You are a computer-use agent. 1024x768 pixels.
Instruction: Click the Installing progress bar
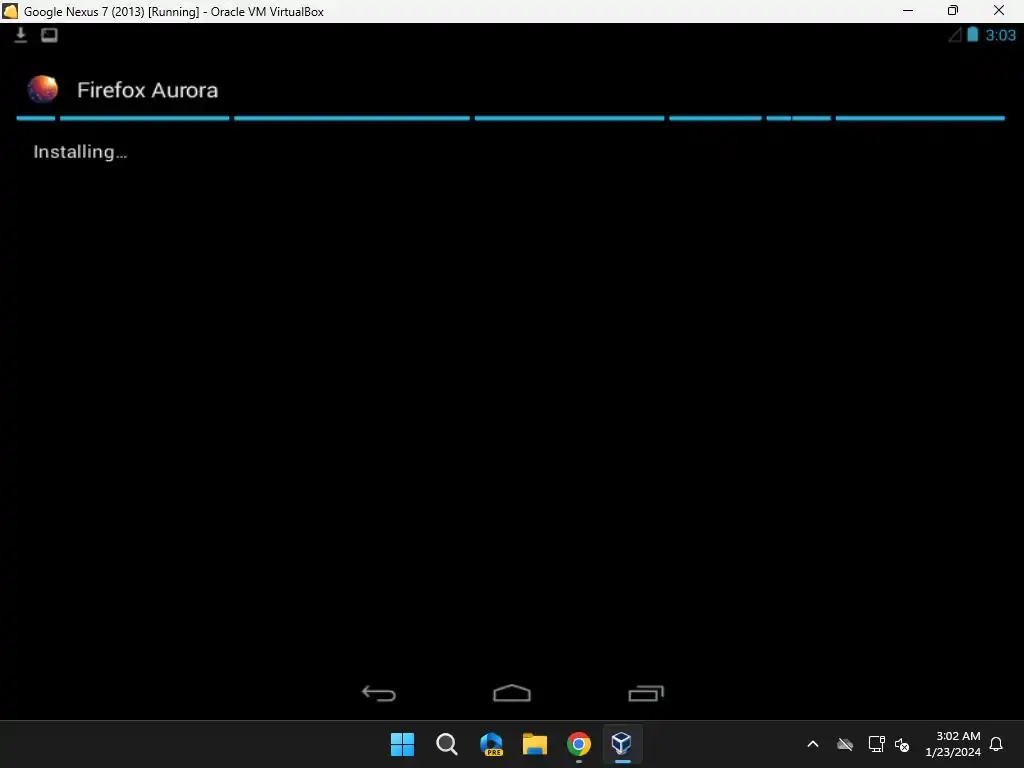click(x=511, y=118)
